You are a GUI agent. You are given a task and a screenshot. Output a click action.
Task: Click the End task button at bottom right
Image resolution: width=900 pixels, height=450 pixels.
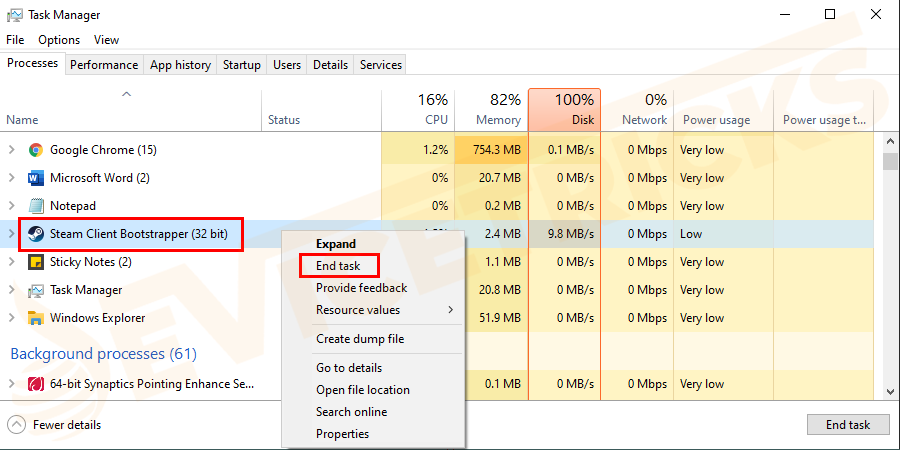point(848,425)
